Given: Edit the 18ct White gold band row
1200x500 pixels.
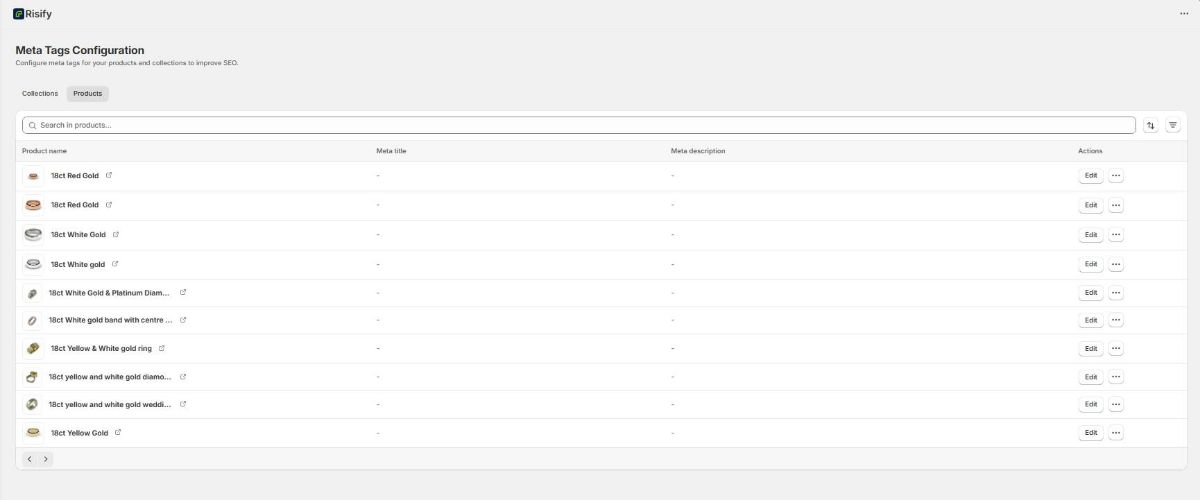Looking at the screenshot, I should coord(1090,321).
